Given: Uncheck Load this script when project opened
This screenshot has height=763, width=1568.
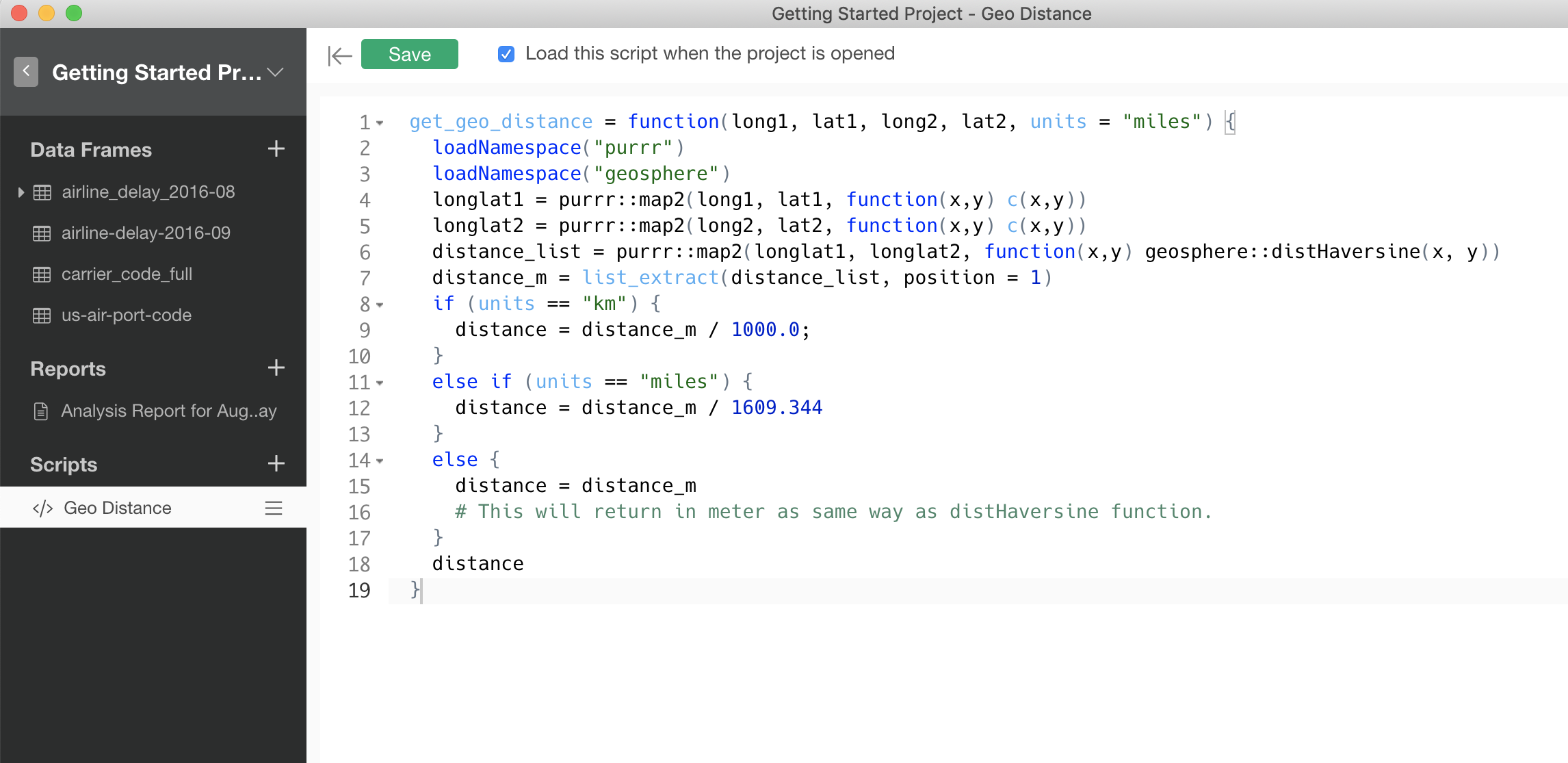Looking at the screenshot, I should coord(506,54).
